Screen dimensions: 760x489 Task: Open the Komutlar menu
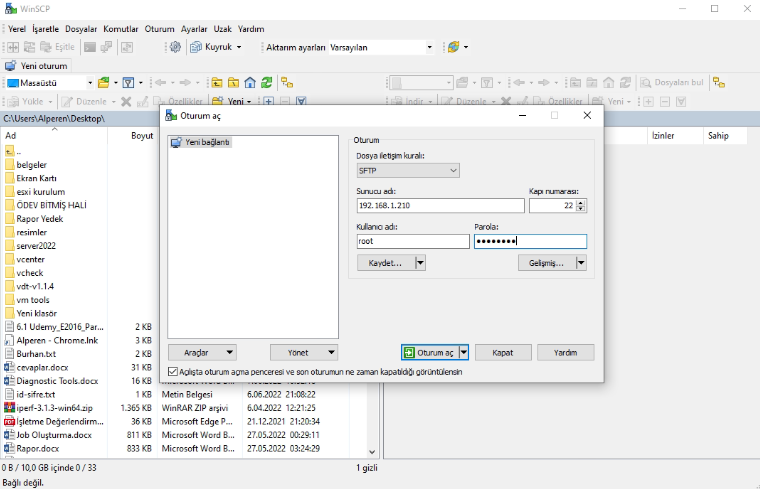(x=121, y=29)
